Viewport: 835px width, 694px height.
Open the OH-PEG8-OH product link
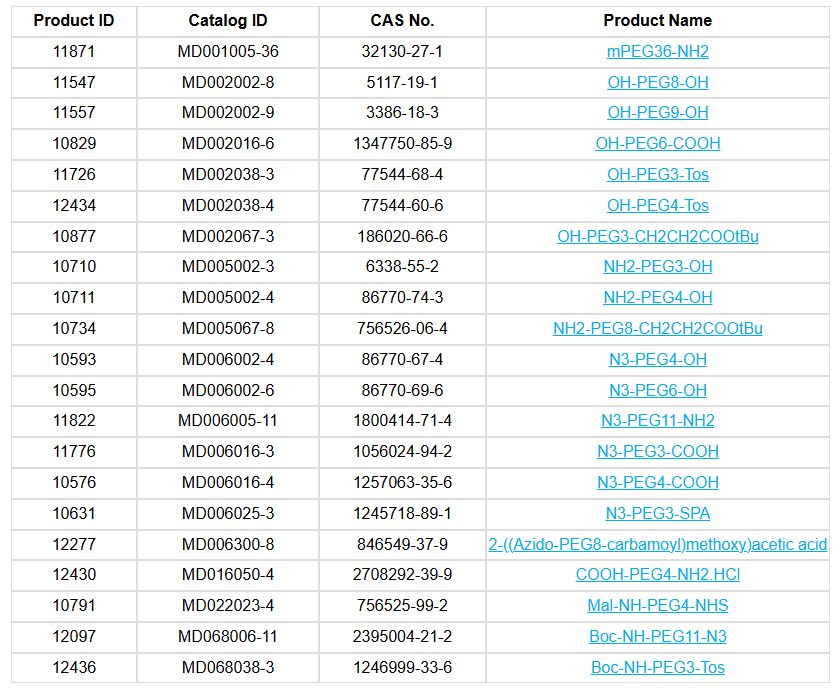point(658,83)
